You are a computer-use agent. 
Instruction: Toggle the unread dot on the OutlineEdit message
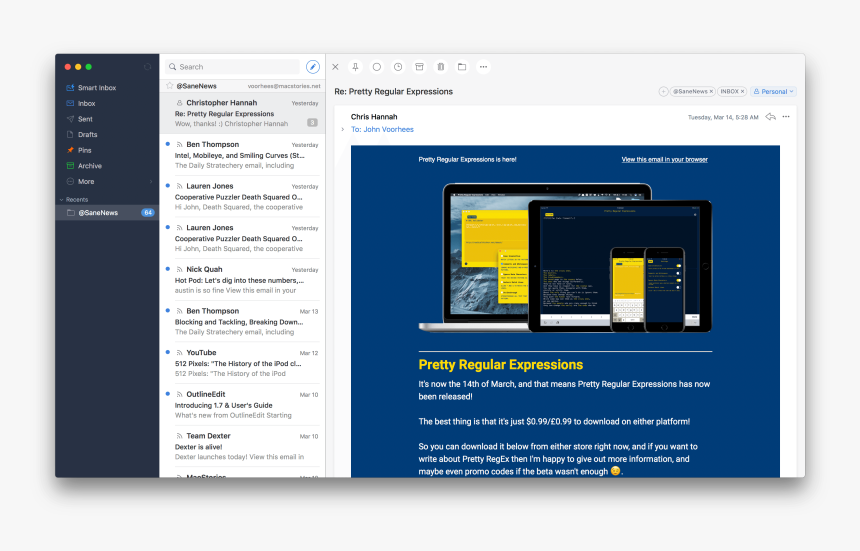[x=168, y=394]
